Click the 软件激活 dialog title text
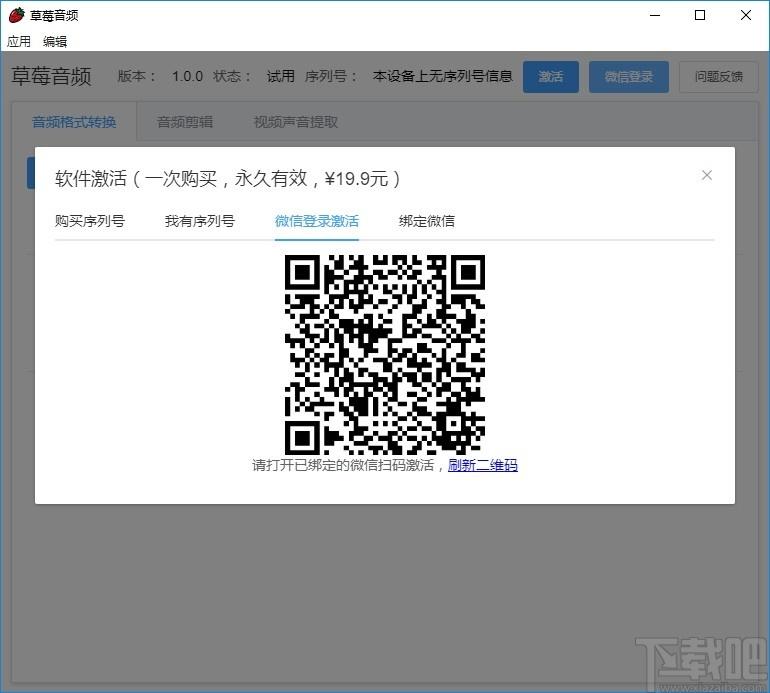This screenshot has width=770, height=693. click(x=227, y=178)
